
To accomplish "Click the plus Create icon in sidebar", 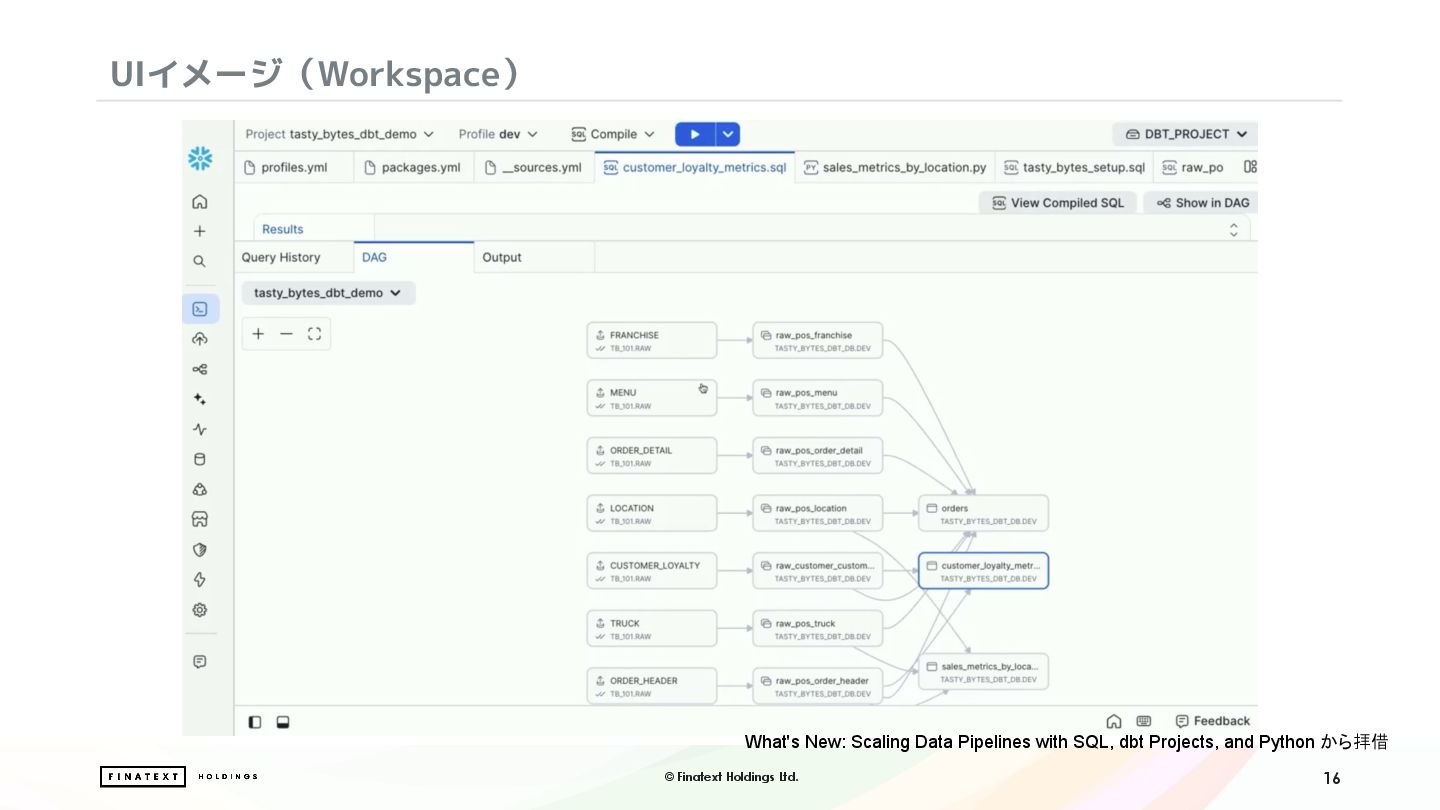I will tap(200, 231).
